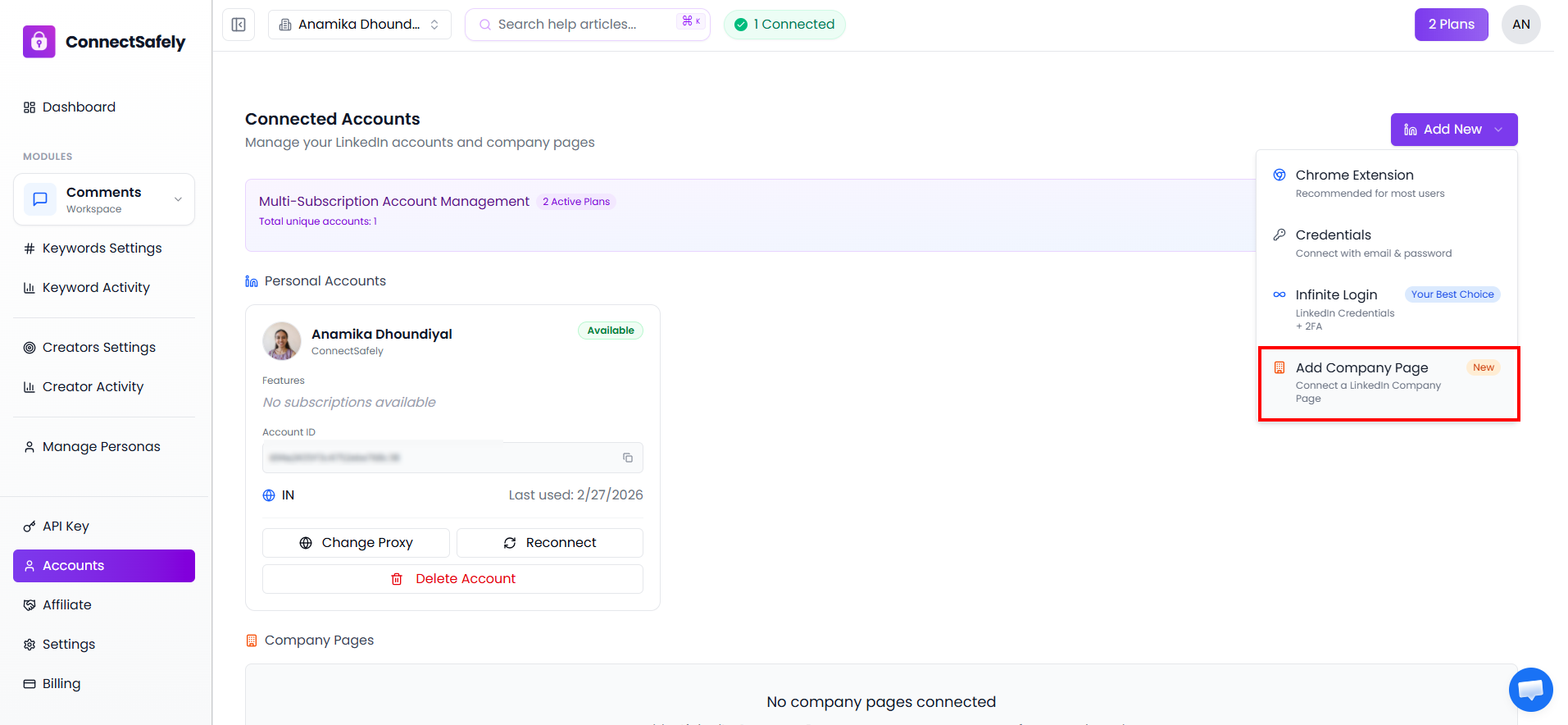Click the building icon beside Add Company Page
The height and width of the screenshot is (725, 1568).
click(1279, 367)
